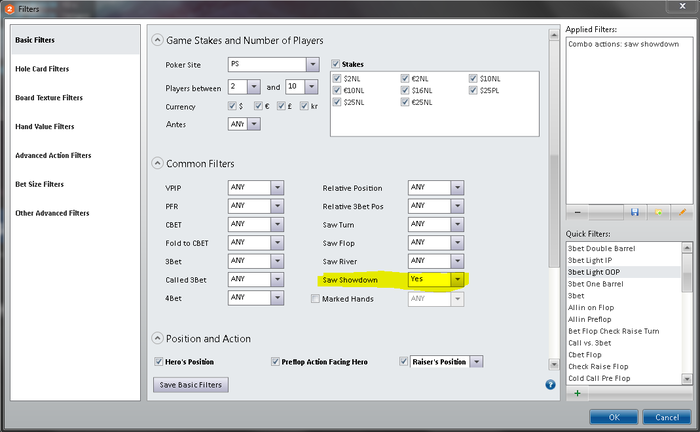Image resolution: width=700 pixels, height=432 pixels.
Task: Click the orange pencil edit icon
Action: click(682, 212)
